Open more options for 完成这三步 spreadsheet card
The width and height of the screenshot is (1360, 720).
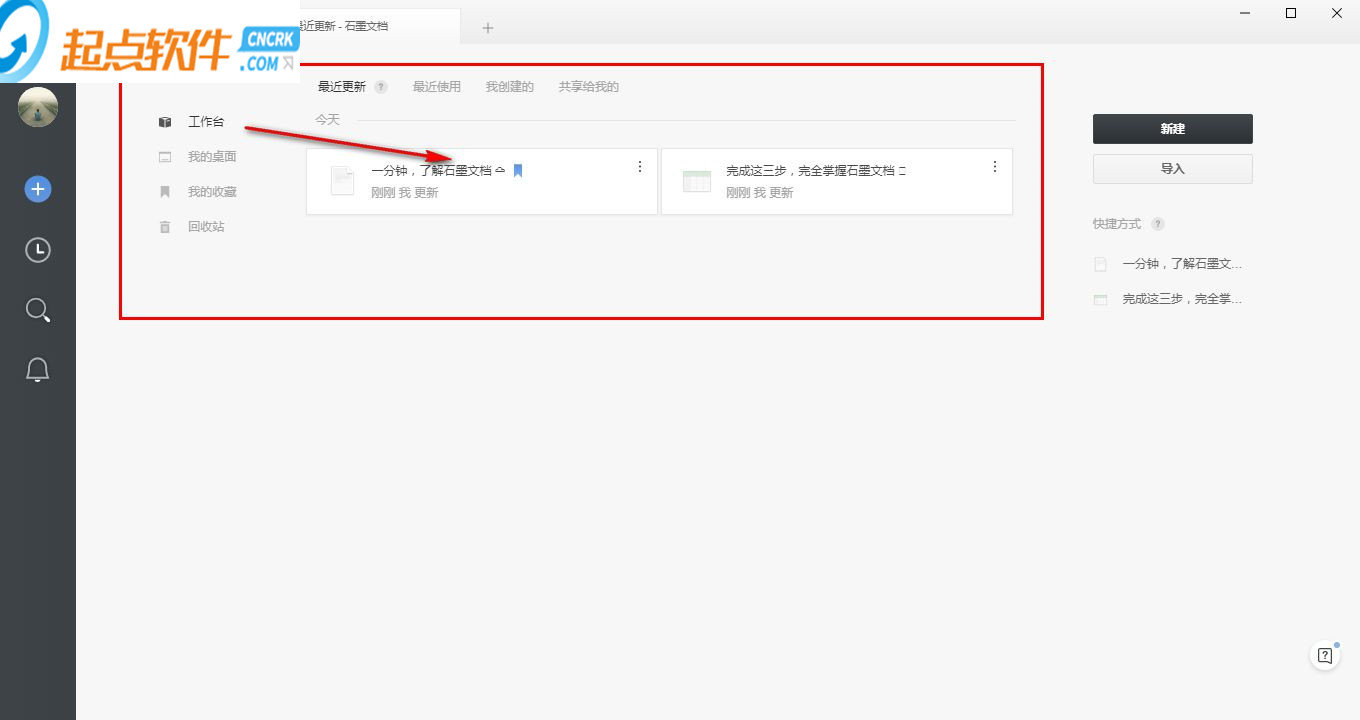(x=994, y=167)
